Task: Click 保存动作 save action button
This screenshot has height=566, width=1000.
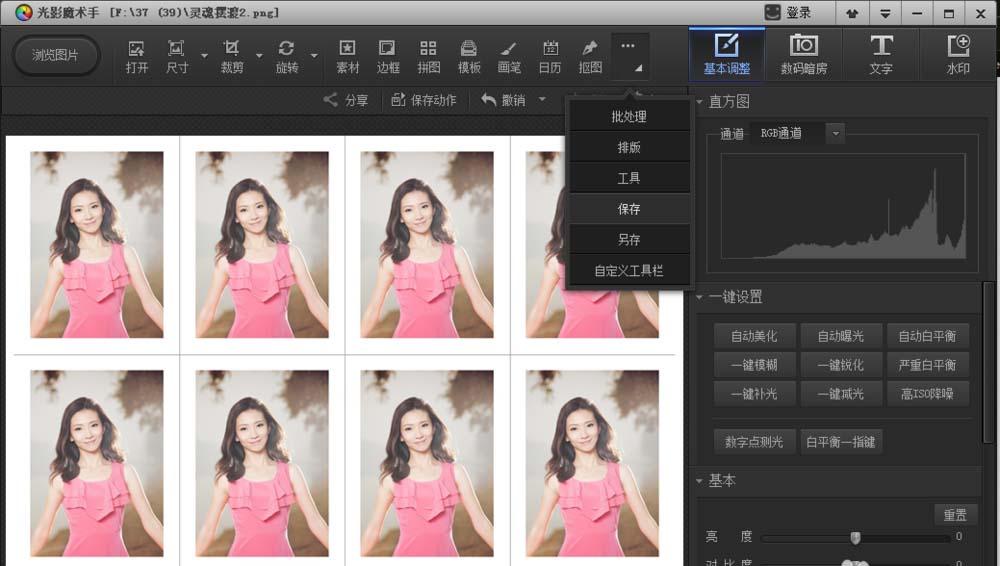Action: tap(423, 100)
